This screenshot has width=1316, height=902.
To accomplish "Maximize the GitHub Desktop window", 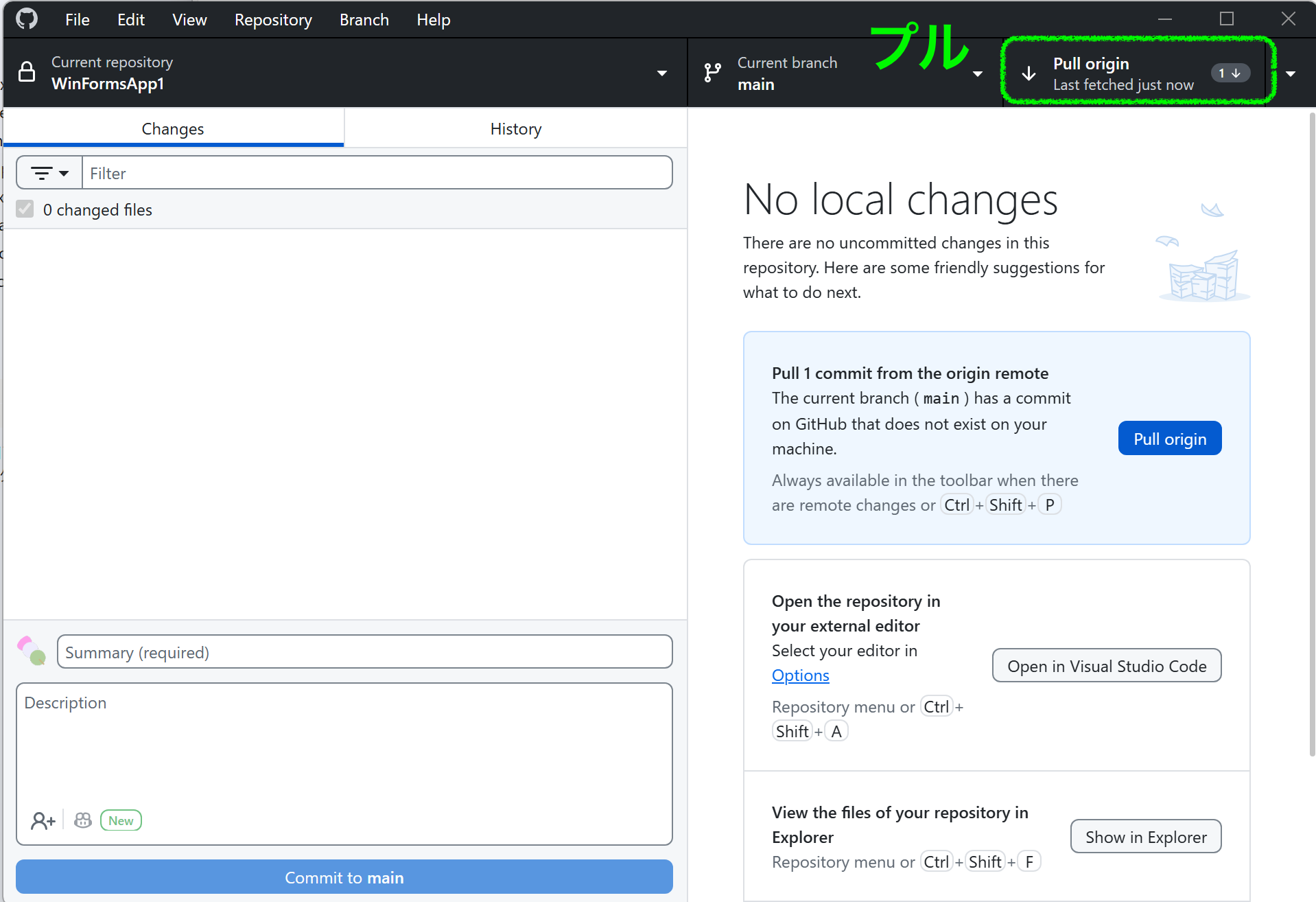I will (x=1227, y=19).
